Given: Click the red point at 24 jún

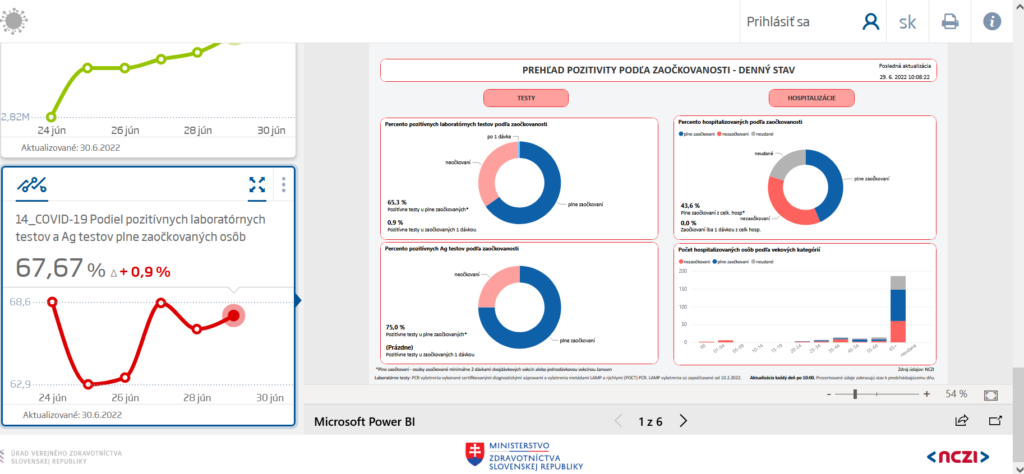Looking at the screenshot, I should click(52, 302).
